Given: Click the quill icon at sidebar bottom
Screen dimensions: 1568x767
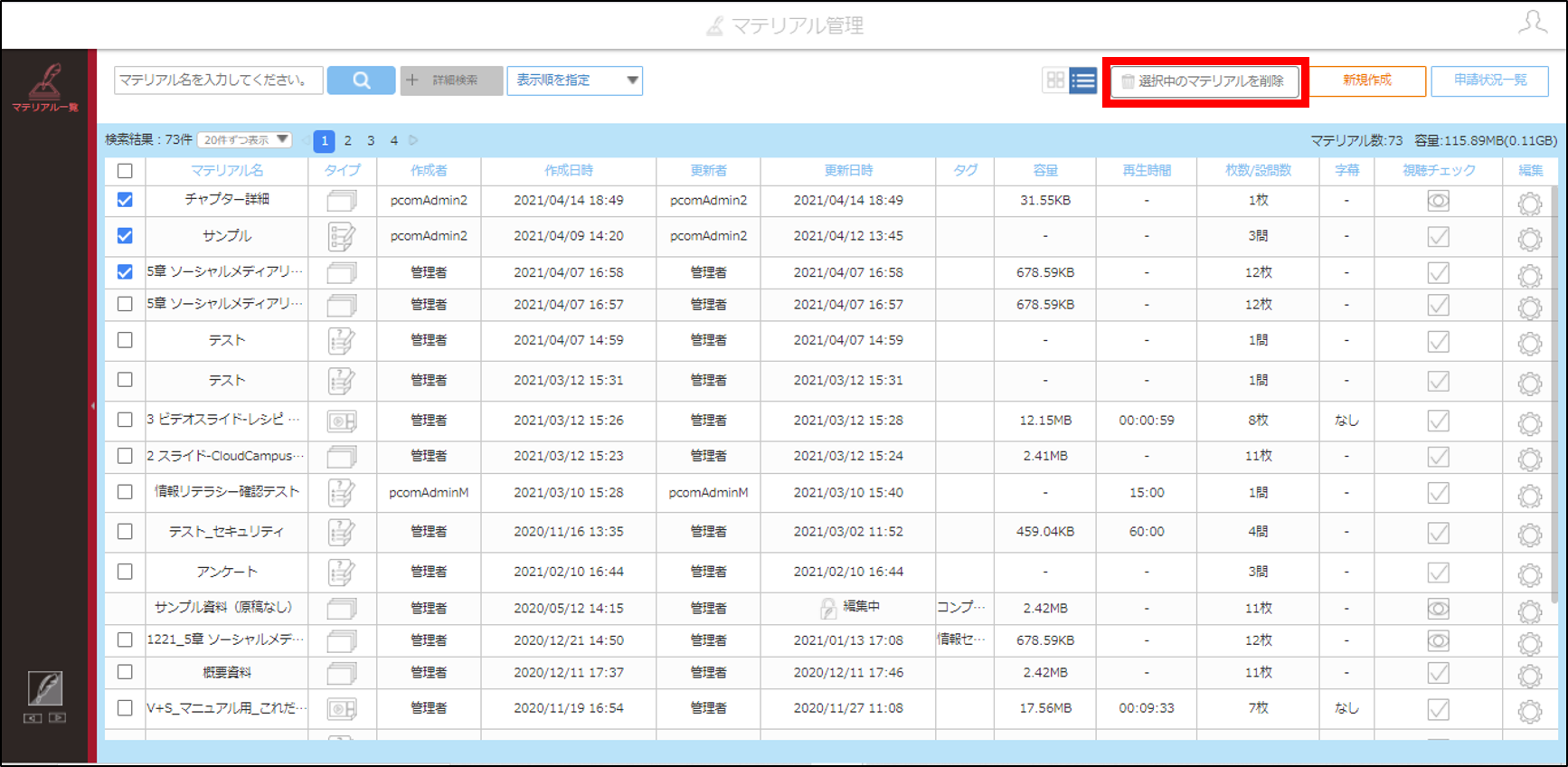Looking at the screenshot, I should [45, 688].
